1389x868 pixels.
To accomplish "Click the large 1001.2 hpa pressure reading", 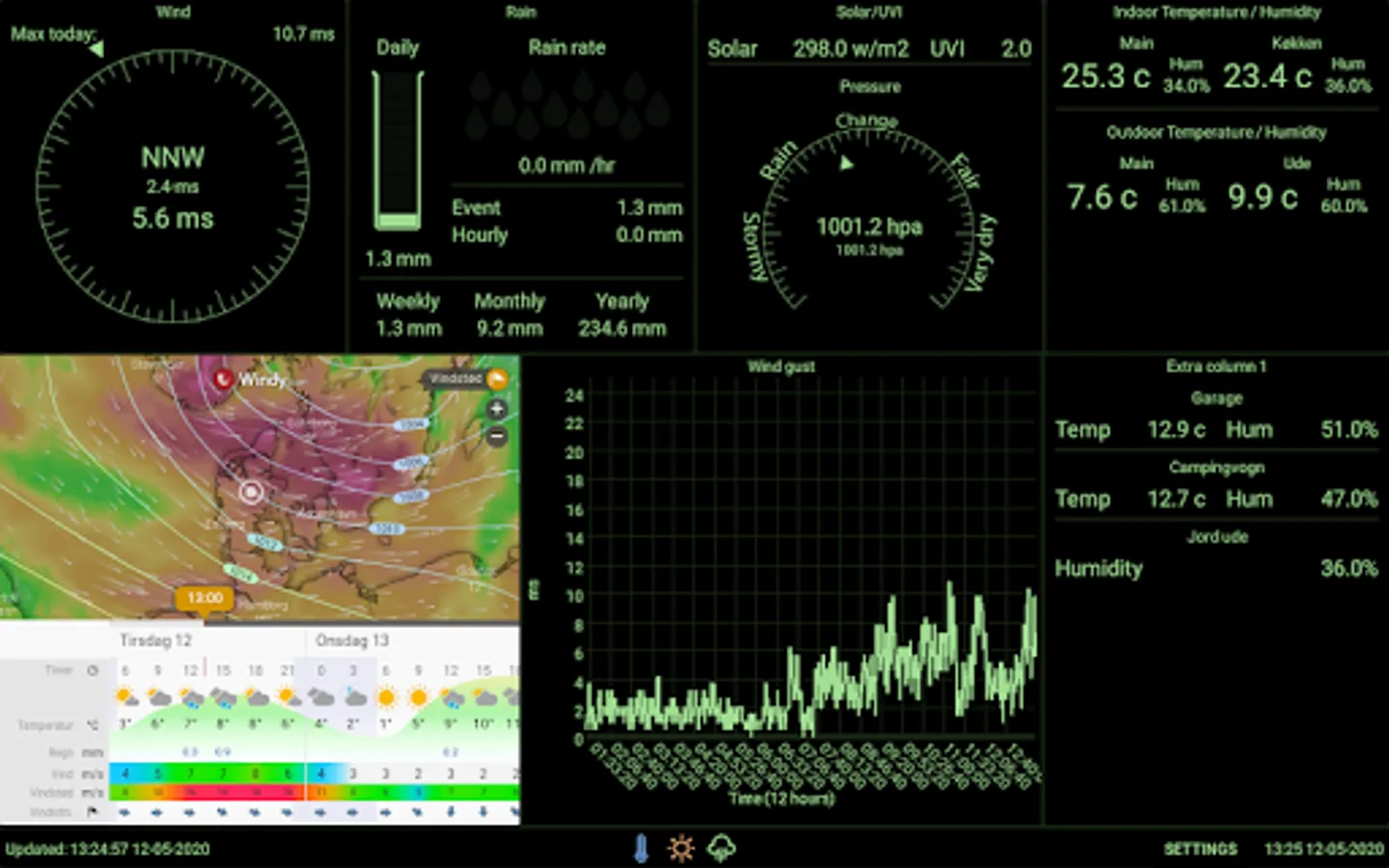I will pyautogui.click(x=869, y=227).
